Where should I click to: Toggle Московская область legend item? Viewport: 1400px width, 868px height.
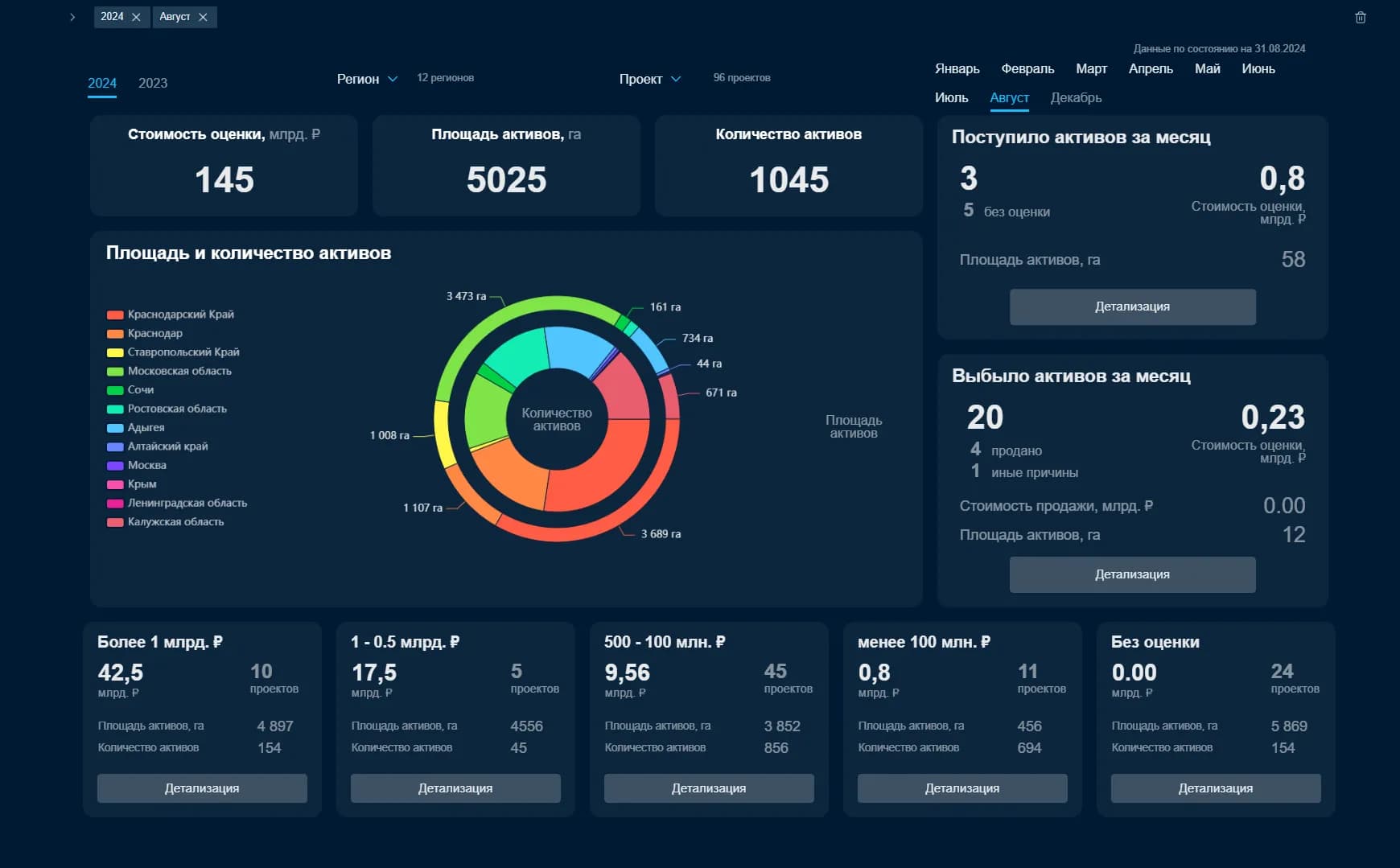pyautogui.click(x=179, y=371)
